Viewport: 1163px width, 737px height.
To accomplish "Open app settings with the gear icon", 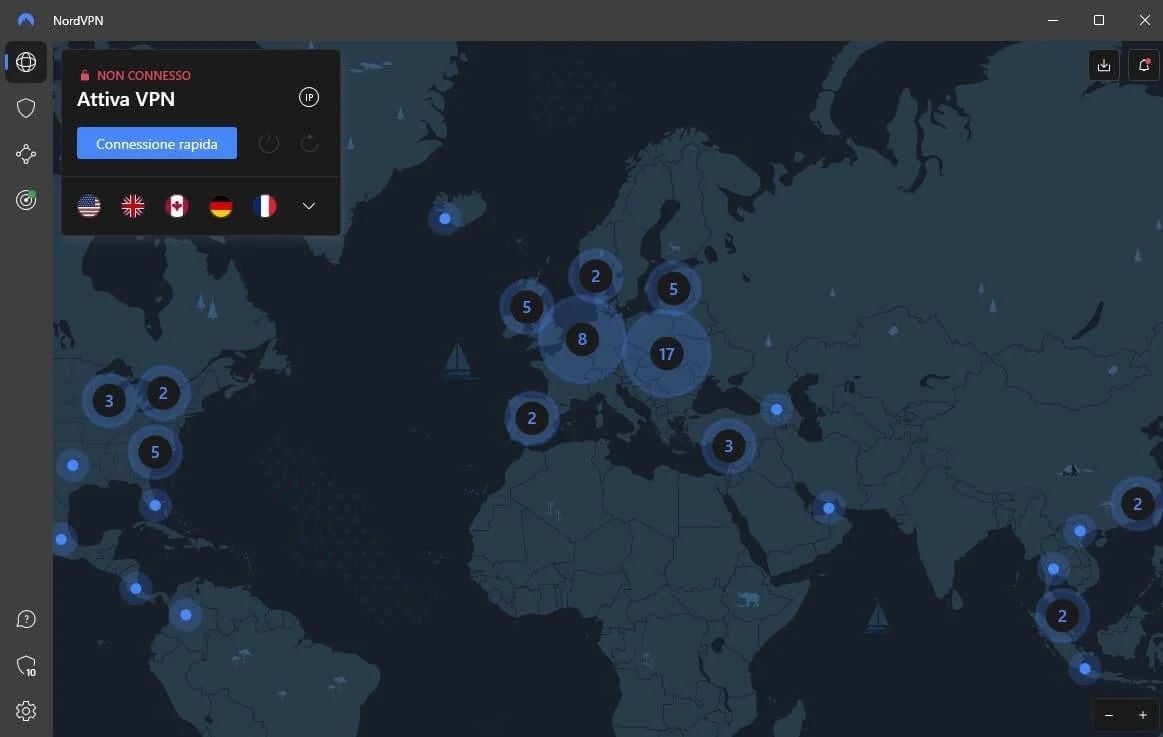I will [25, 711].
